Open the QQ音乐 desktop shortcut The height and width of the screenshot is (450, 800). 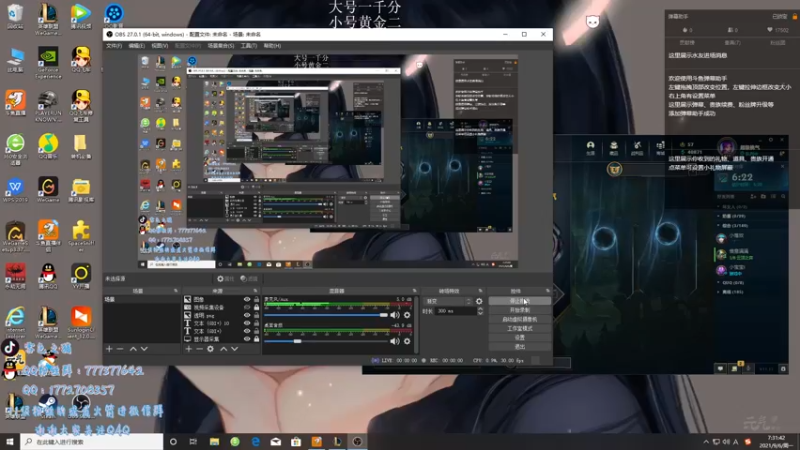click(48, 146)
